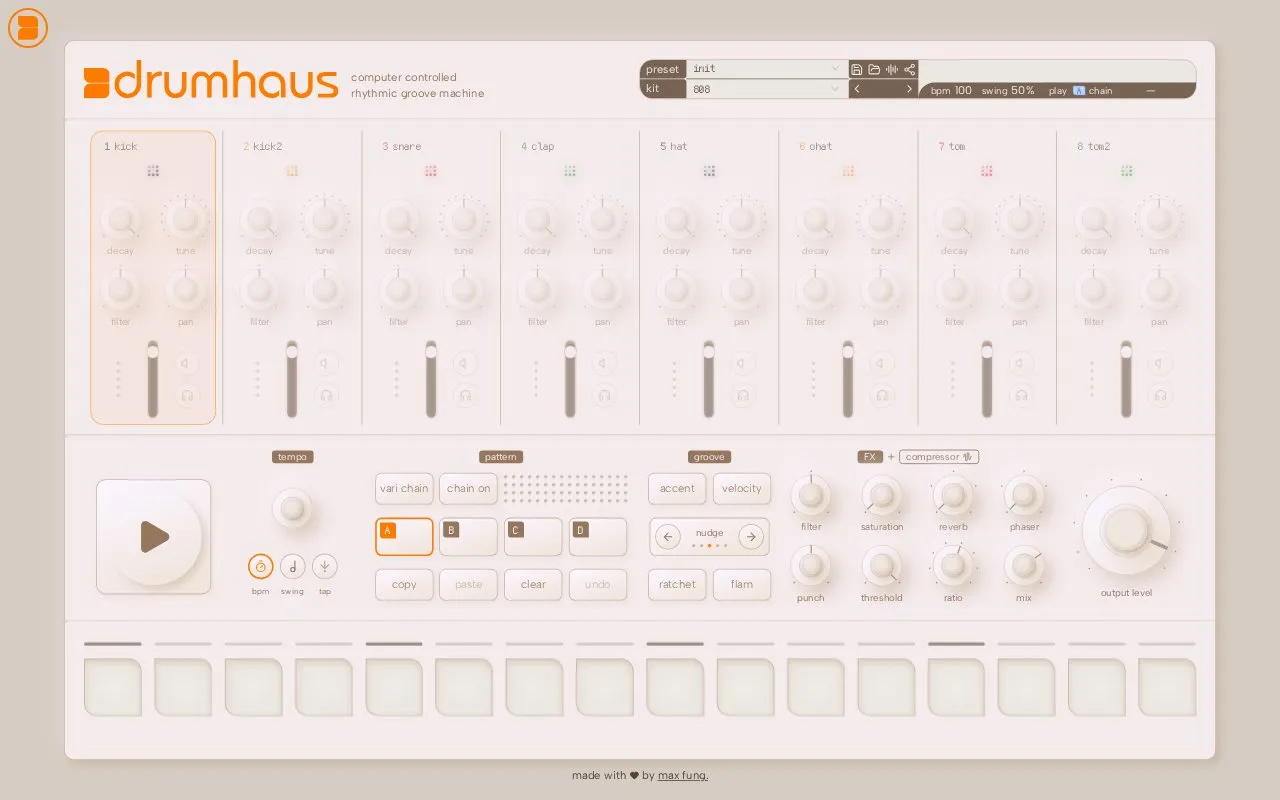Click the tap tempo icon

[x=325, y=567]
